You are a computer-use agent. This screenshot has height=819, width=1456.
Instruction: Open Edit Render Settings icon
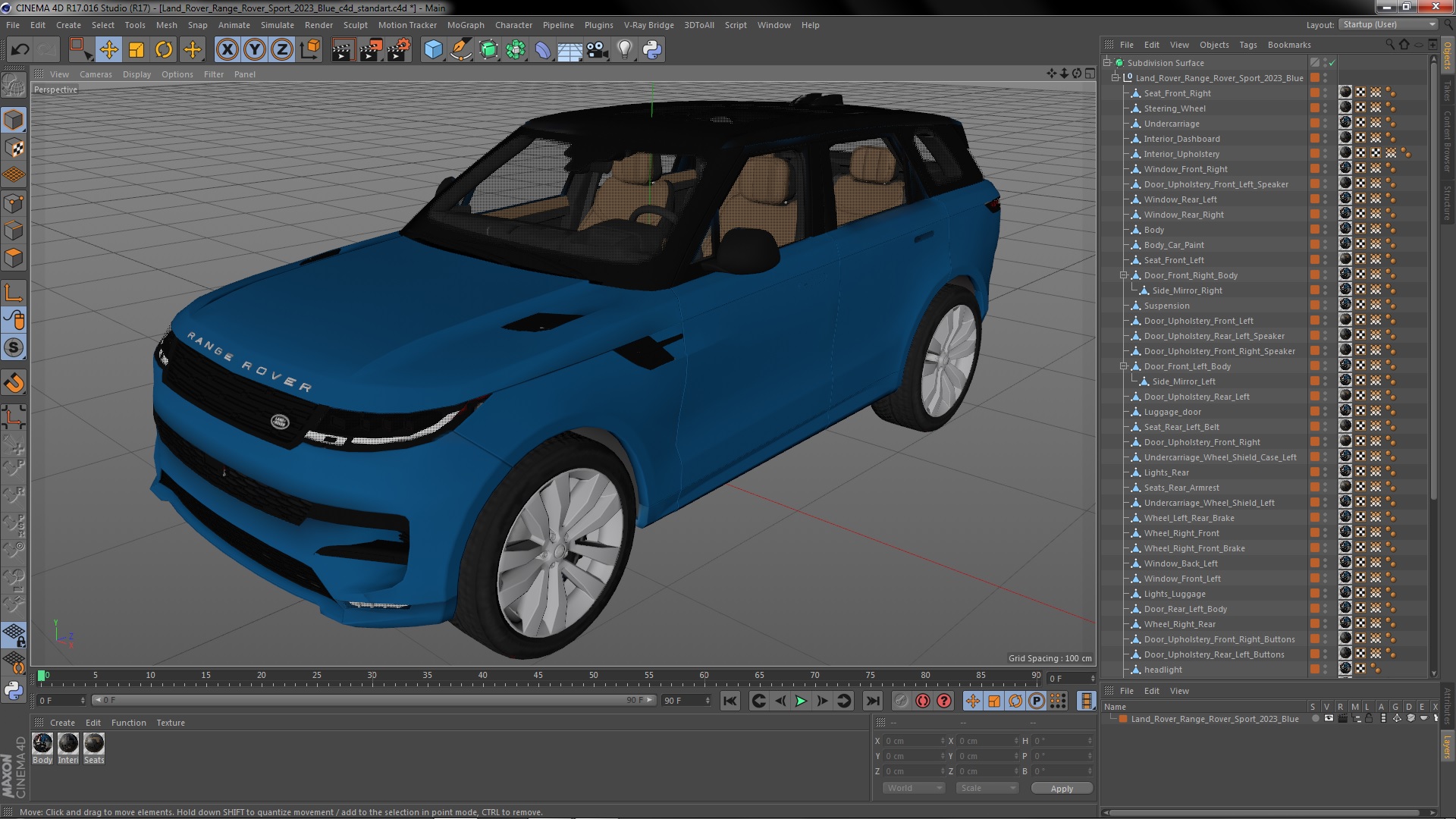tap(398, 50)
